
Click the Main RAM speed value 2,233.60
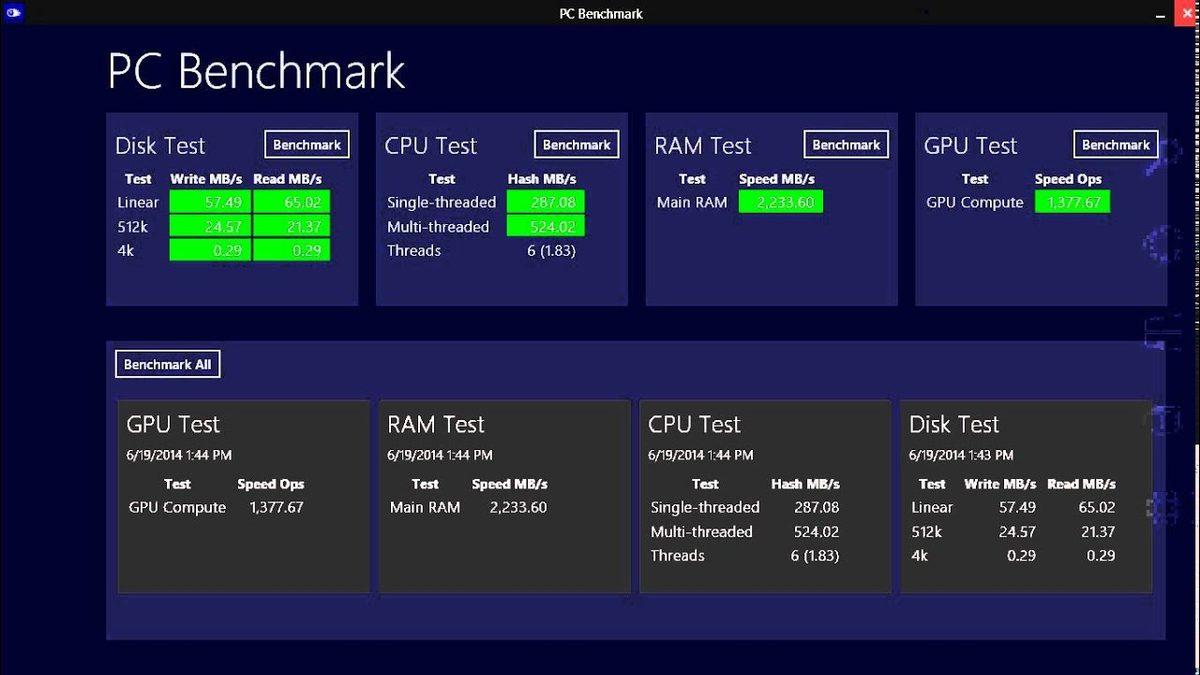coord(781,202)
